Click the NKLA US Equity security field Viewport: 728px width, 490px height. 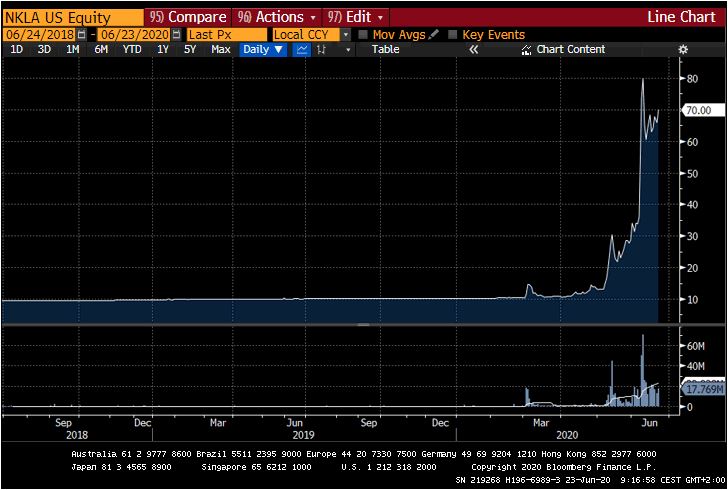coord(73,18)
